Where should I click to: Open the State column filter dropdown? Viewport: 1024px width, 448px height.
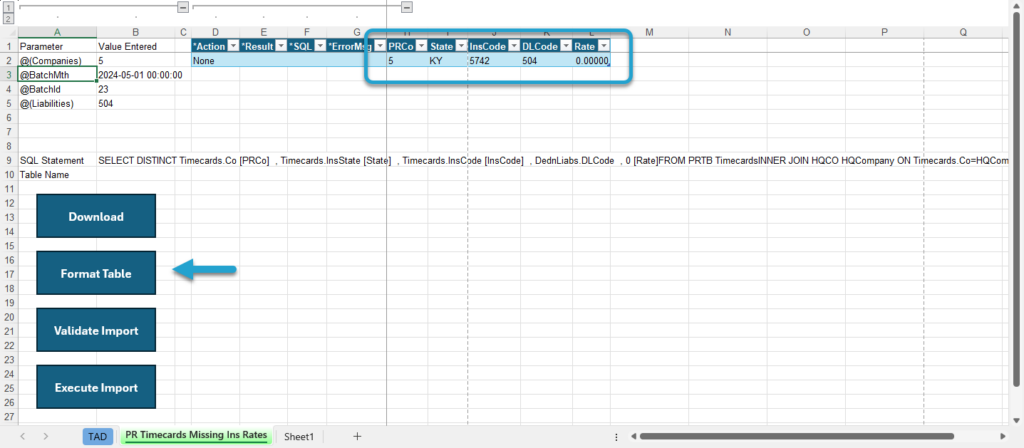462,46
